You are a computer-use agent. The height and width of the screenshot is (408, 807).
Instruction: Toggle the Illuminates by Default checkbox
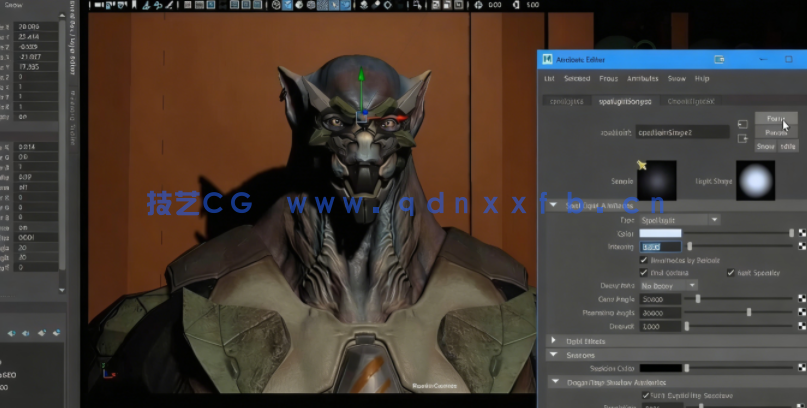(x=643, y=259)
